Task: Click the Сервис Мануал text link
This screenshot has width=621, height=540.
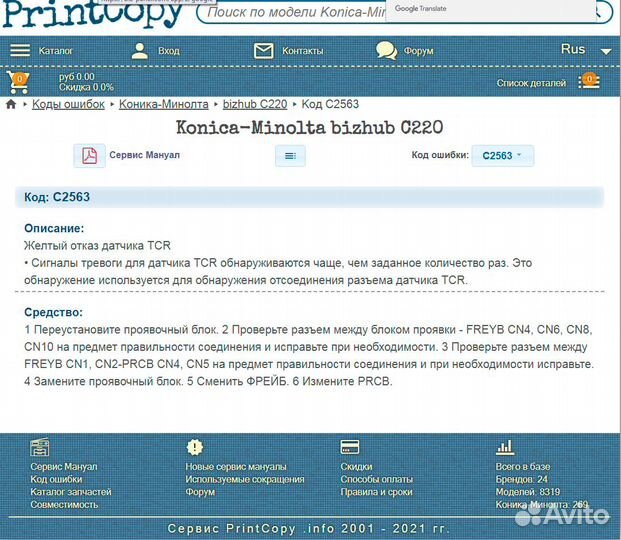Action: tap(145, 155)
